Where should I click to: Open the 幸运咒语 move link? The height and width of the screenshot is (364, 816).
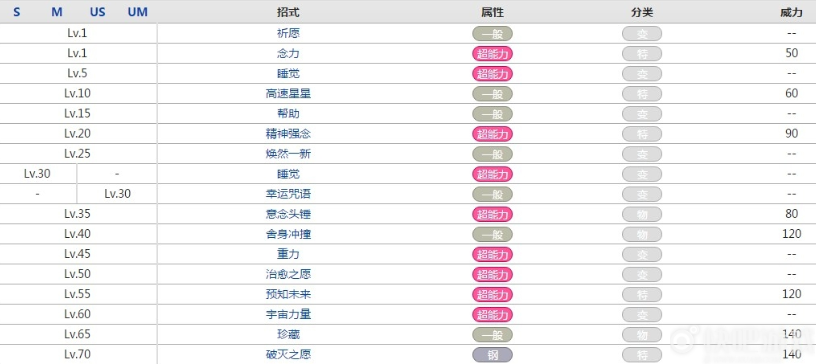288,194
